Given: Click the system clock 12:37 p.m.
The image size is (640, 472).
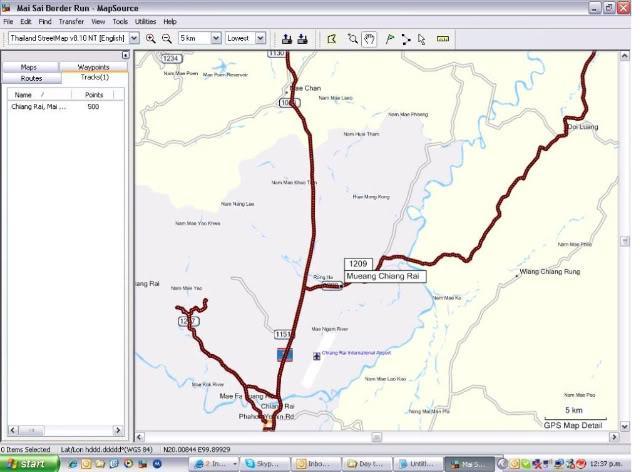Looking at the screenshot, I should tap(606, 464).
